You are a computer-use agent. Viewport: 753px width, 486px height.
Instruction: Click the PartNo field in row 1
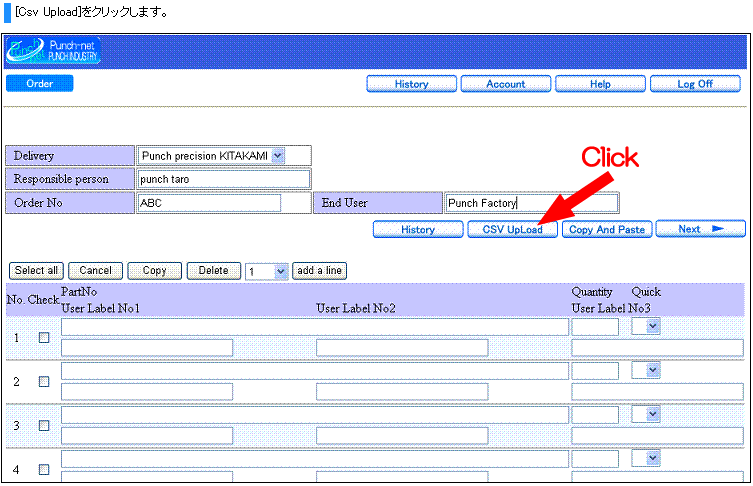coord(315,327)
